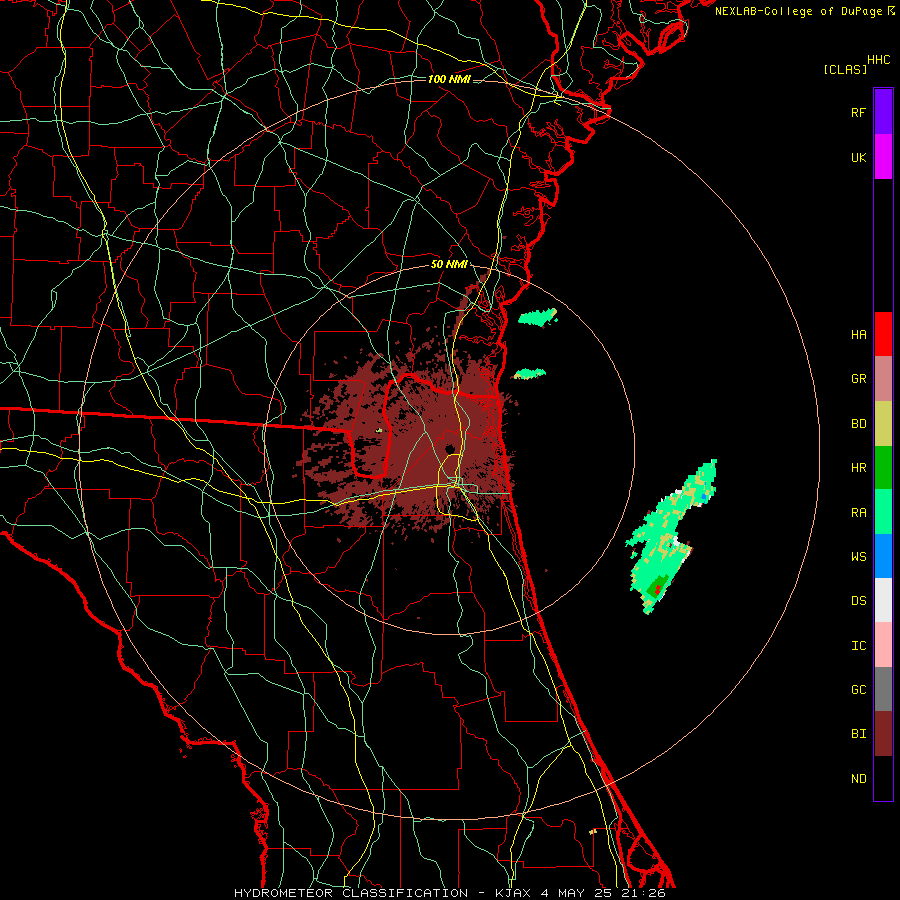
Task: Click the "ND" legend label
Action: click(858, 779)
